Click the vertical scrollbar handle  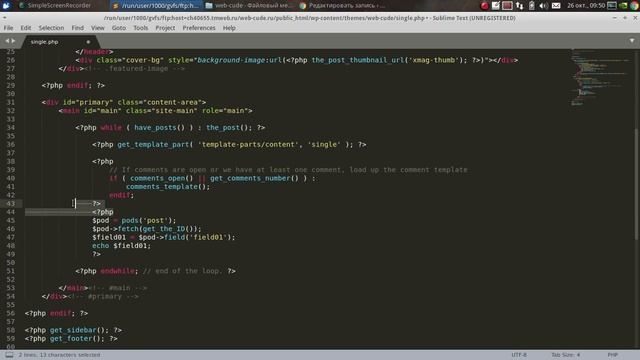(637, 184)
